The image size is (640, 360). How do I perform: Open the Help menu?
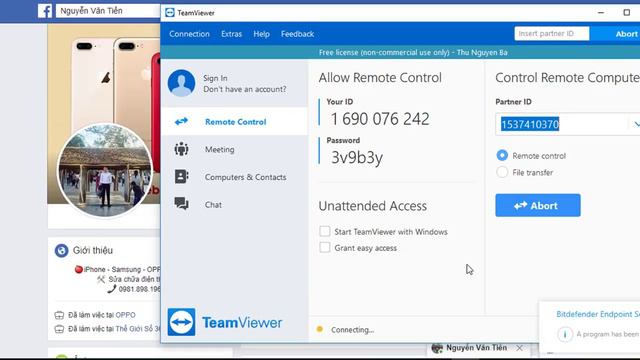point(261,34)
